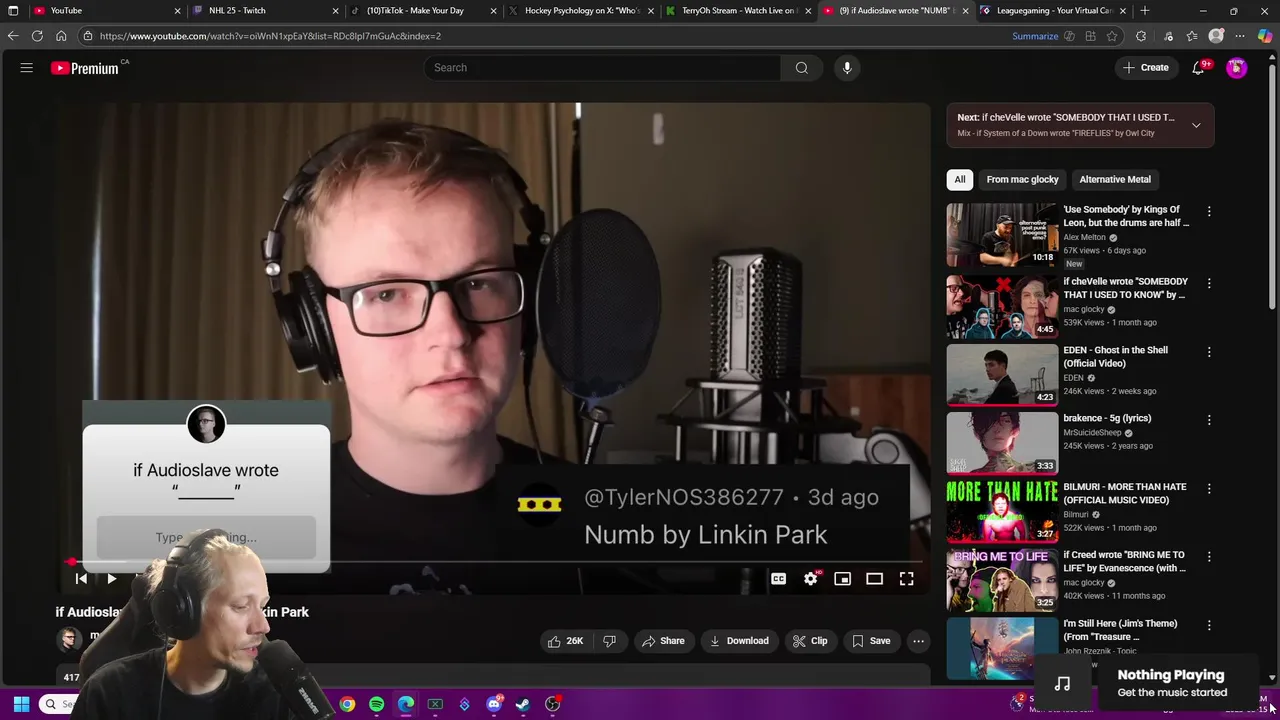Switch to the first YouTube tab

click(107, 10)
